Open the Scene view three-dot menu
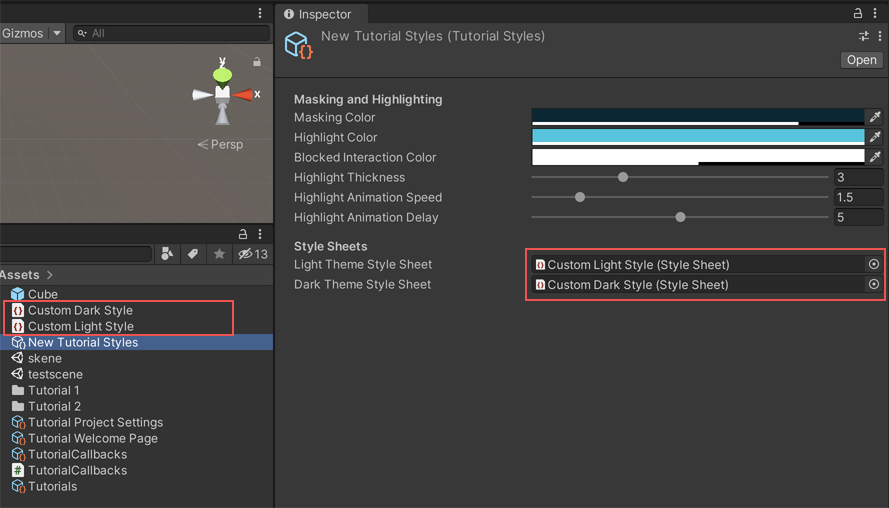The width and height of the screenshot is (889, 508). [260, 14]
